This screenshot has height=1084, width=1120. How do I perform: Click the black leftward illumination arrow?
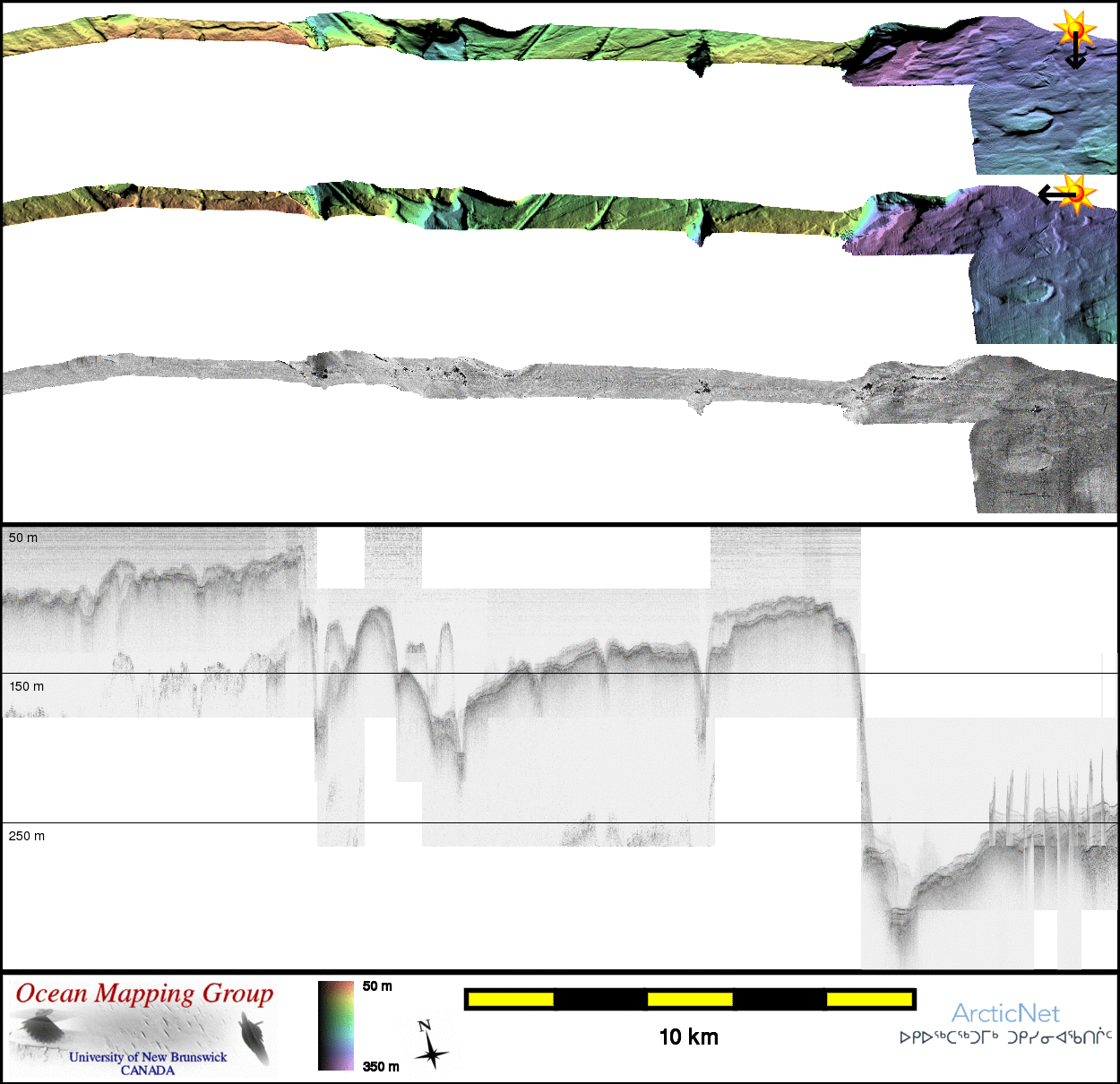(x=1055, y=194)
